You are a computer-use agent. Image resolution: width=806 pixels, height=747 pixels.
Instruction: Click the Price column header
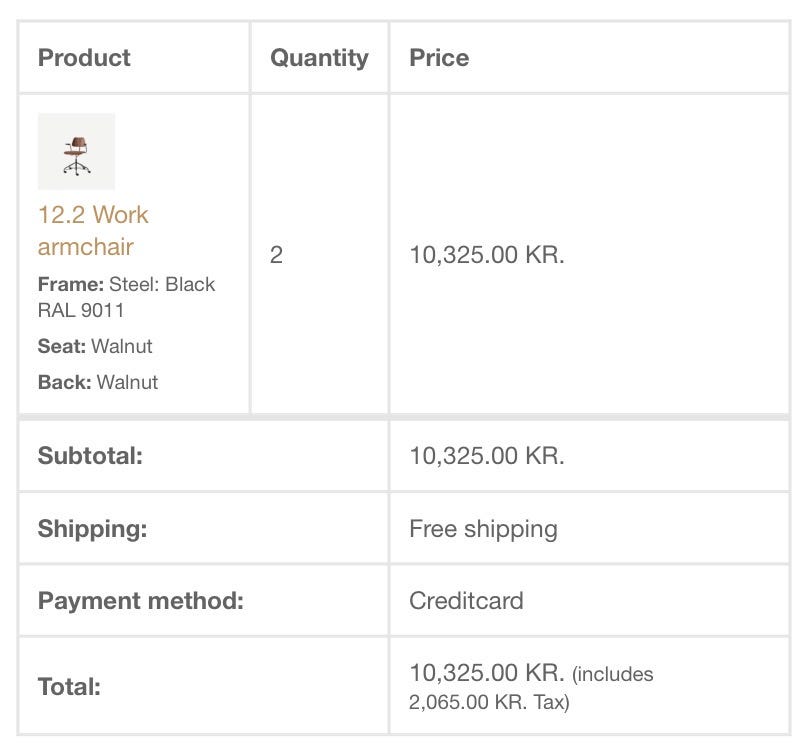pyautogui.click(x=439, y=58)
